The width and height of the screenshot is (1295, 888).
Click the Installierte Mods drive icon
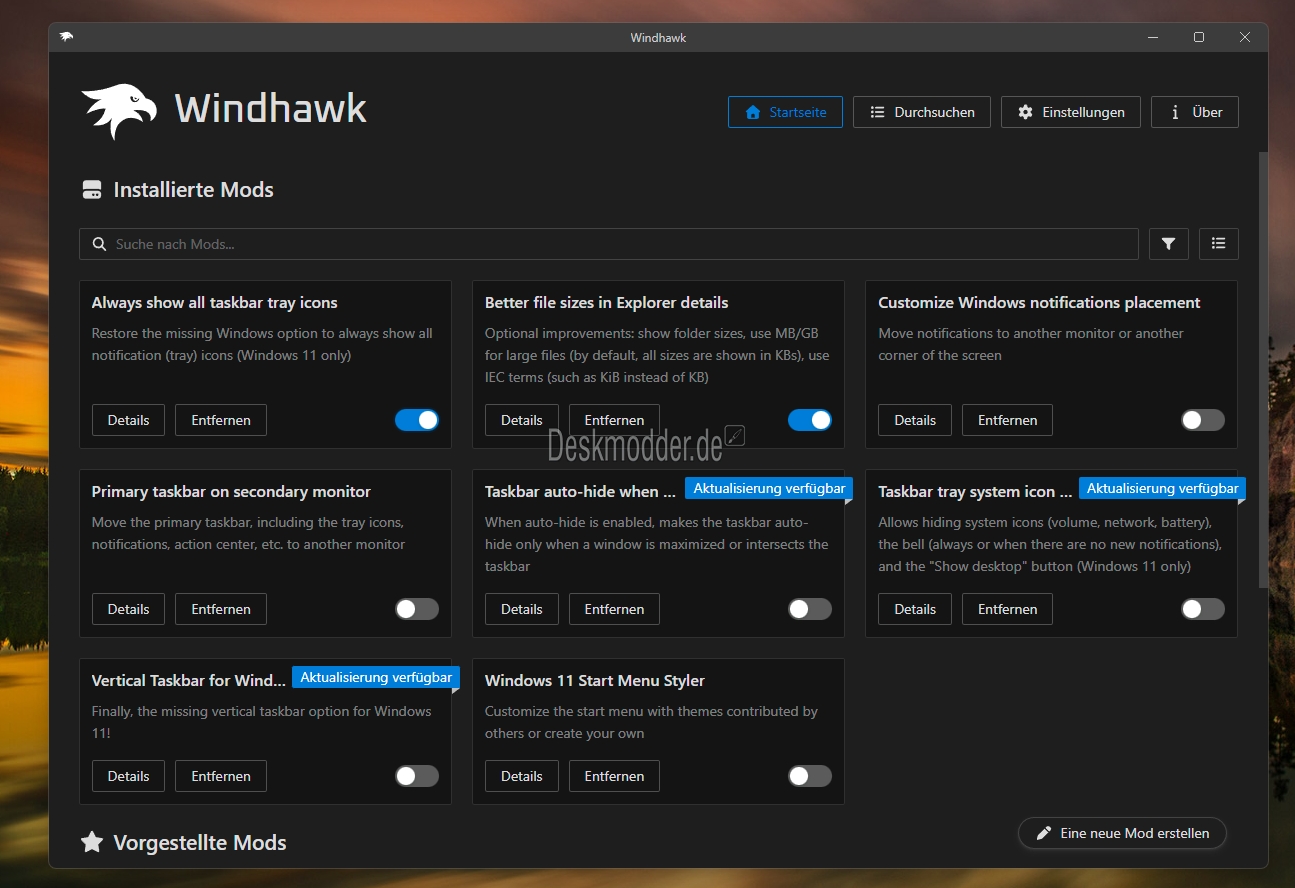click(x=92, y=190)
